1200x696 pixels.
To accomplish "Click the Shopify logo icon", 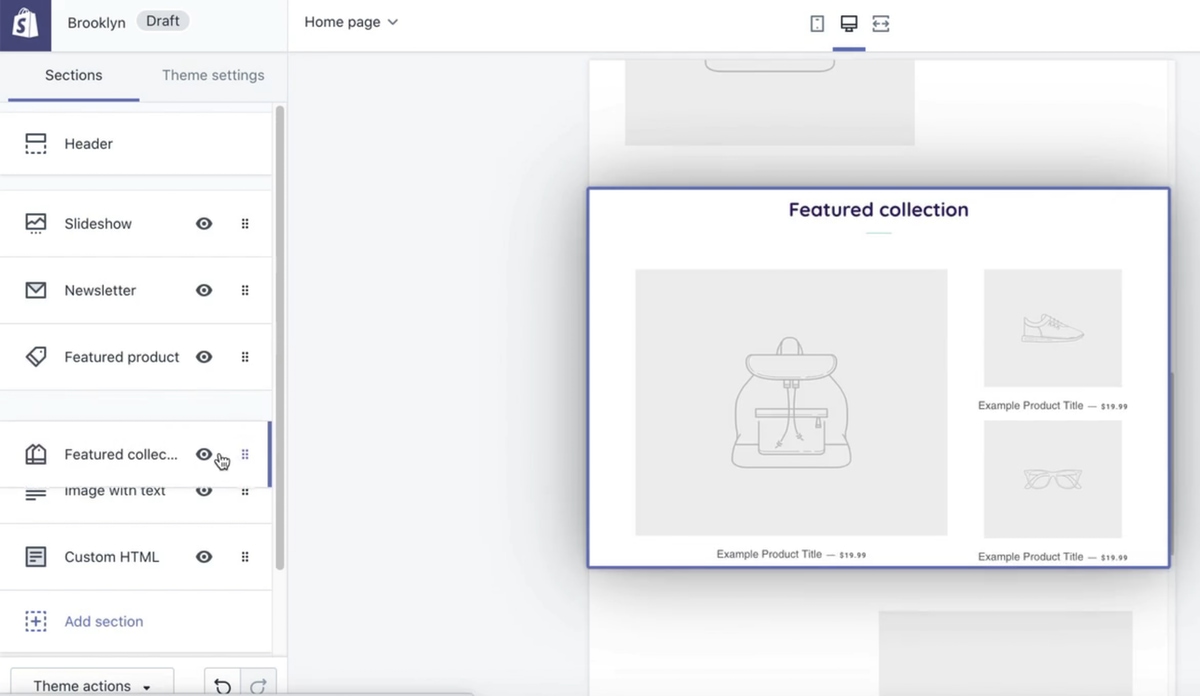I will click(25, 24).
